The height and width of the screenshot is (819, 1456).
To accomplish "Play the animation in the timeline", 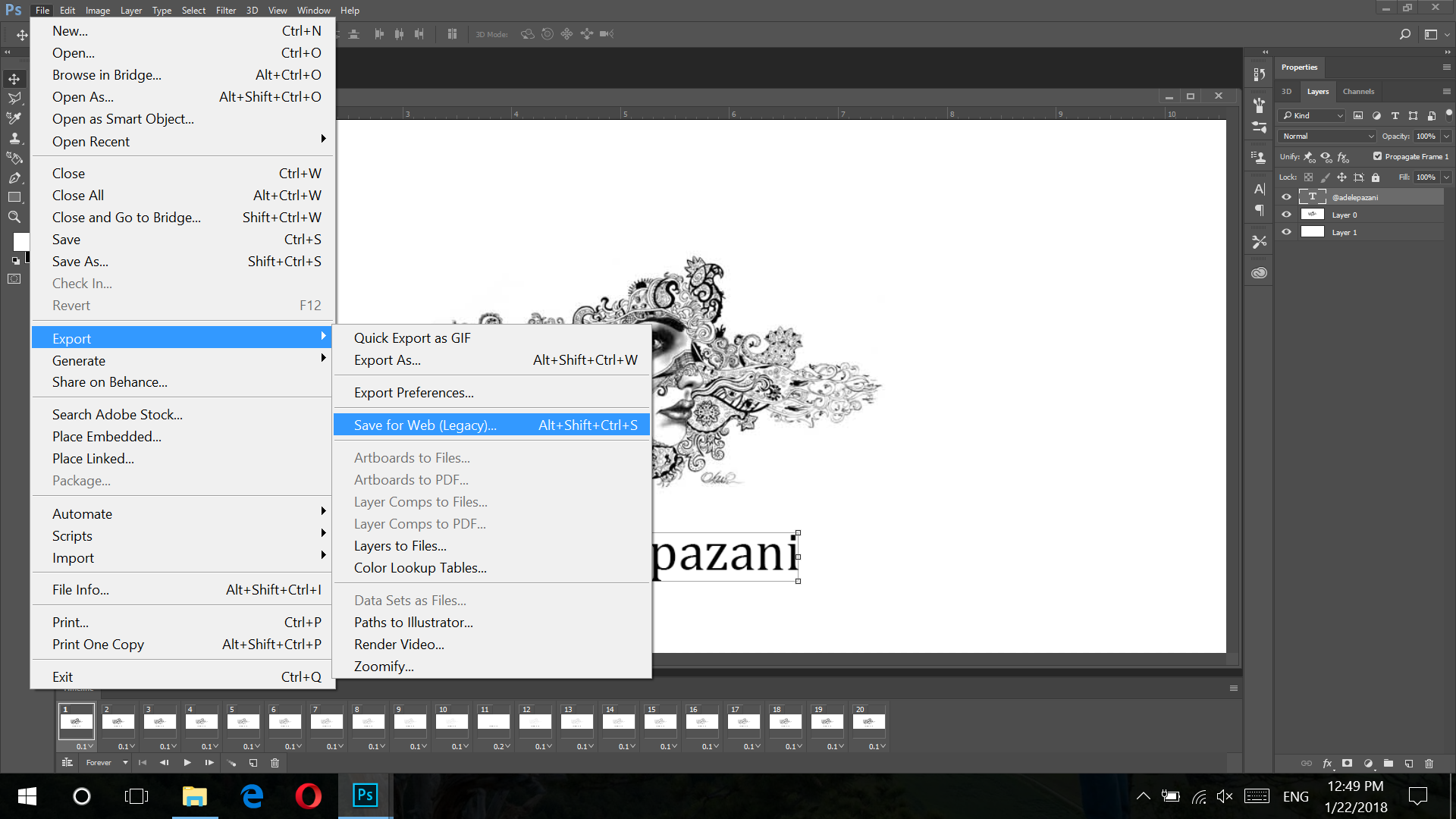I will click(187, 763).
